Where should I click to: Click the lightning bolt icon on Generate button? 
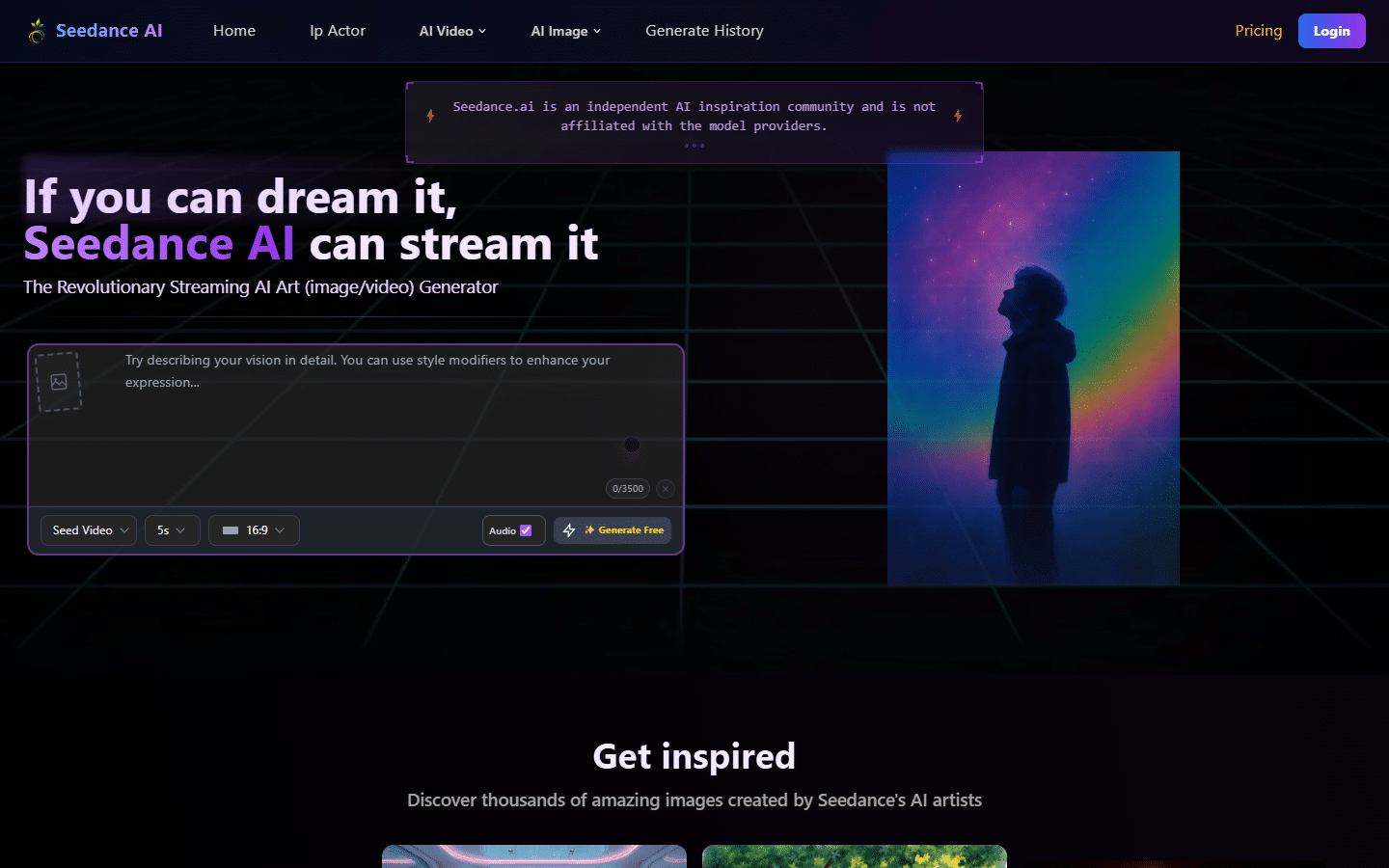tap(569, 529)
